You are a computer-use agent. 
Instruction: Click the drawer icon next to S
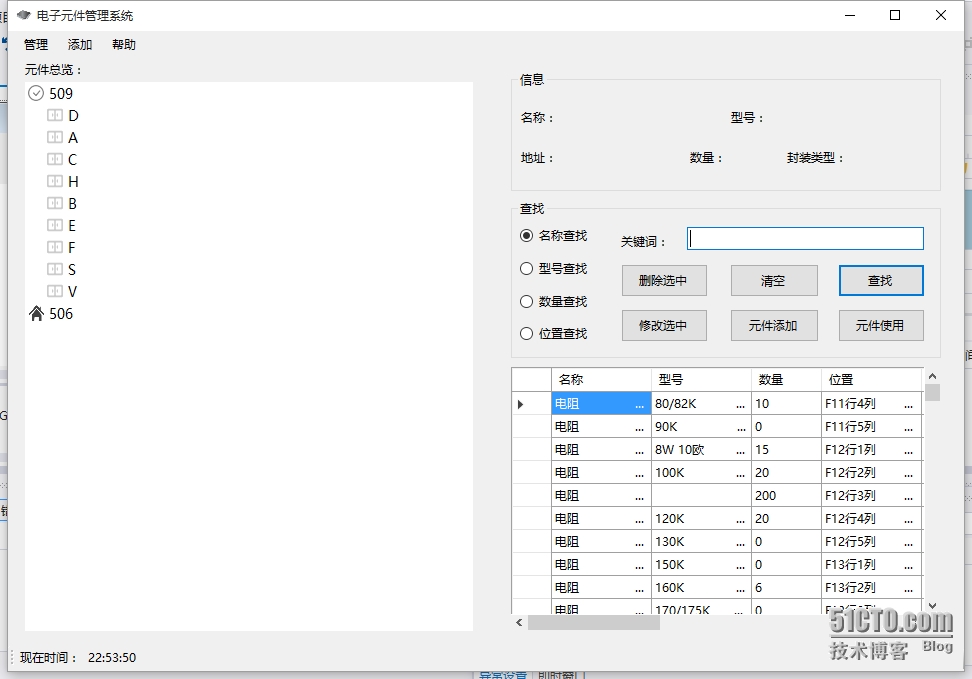(55, 269)
